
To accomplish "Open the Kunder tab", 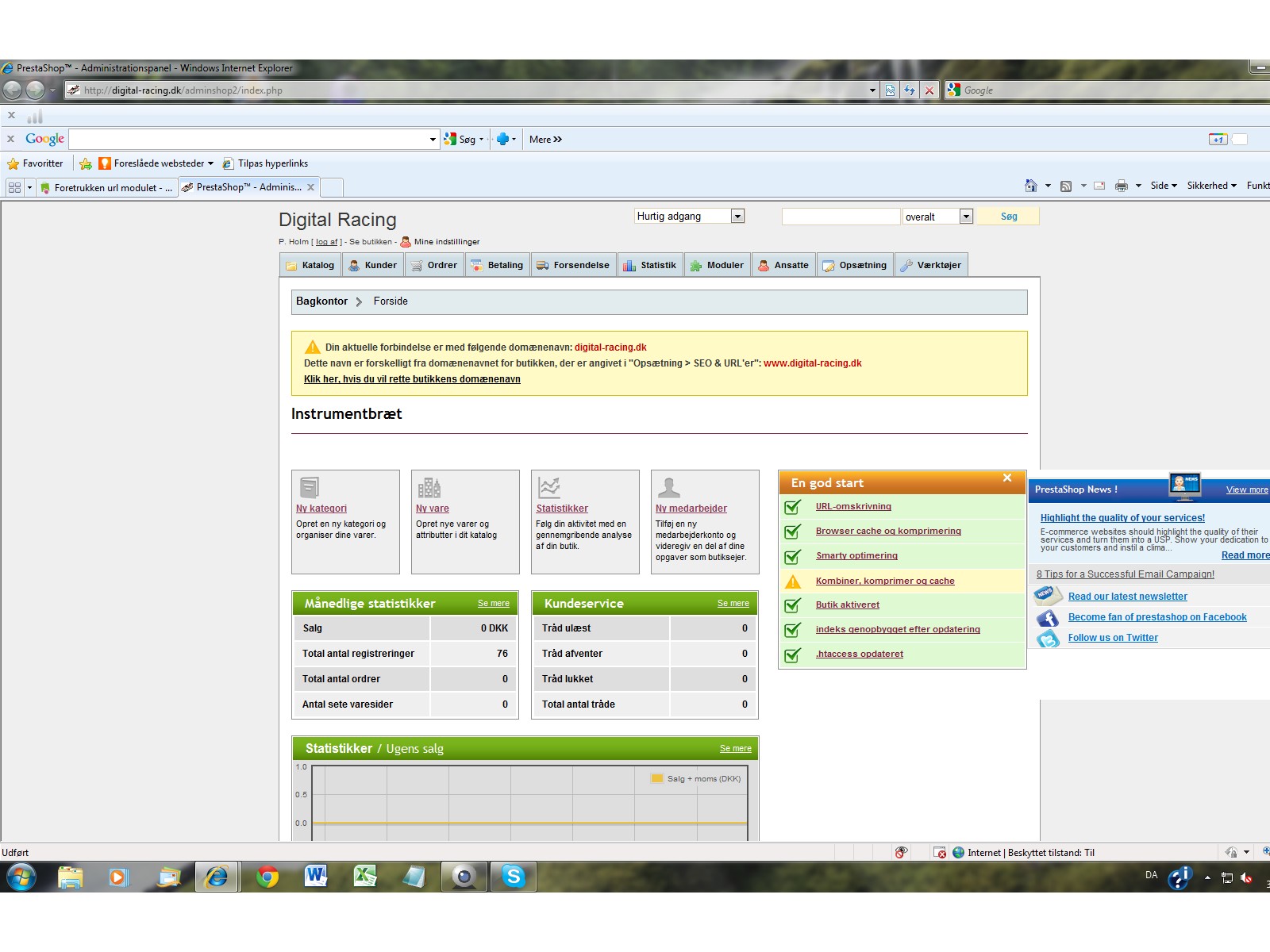I will coord(373,265).
